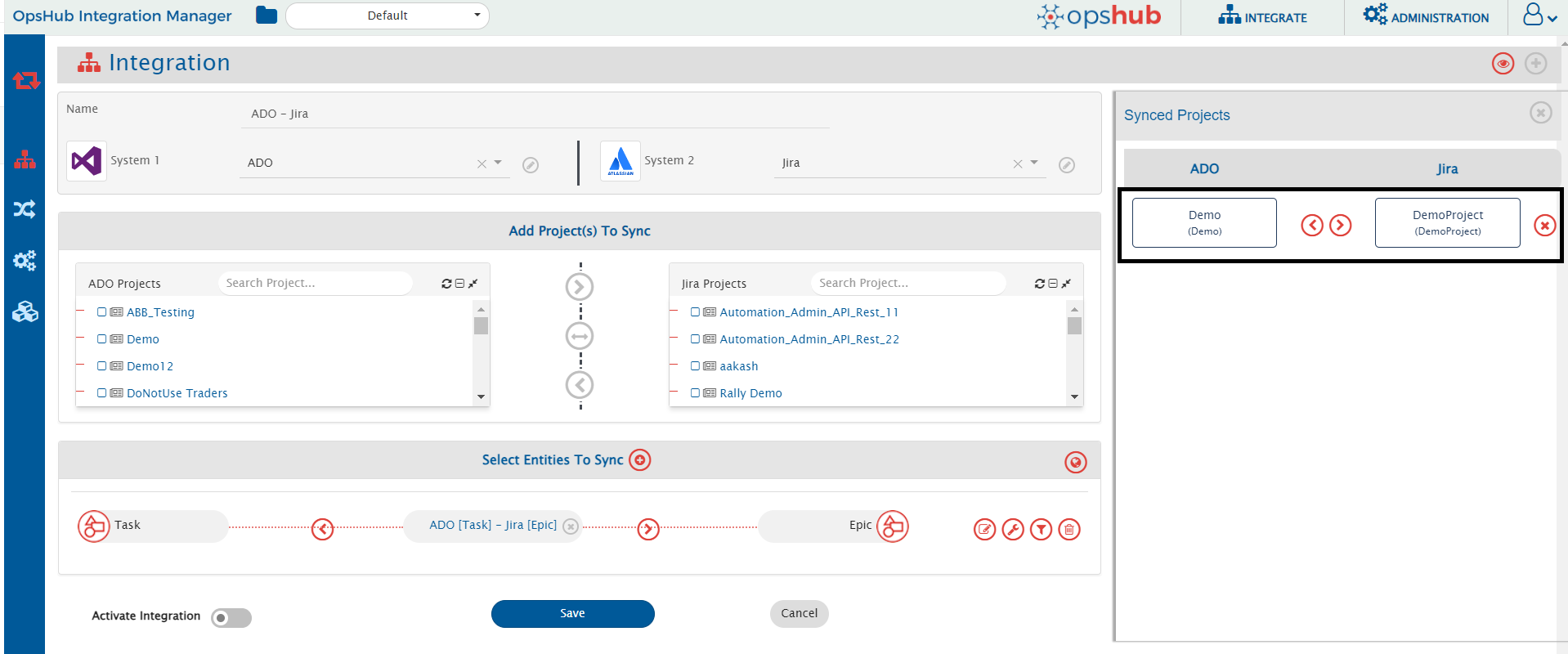Click the delete trash icon for Task-Epic mapping

point(1068,530)
